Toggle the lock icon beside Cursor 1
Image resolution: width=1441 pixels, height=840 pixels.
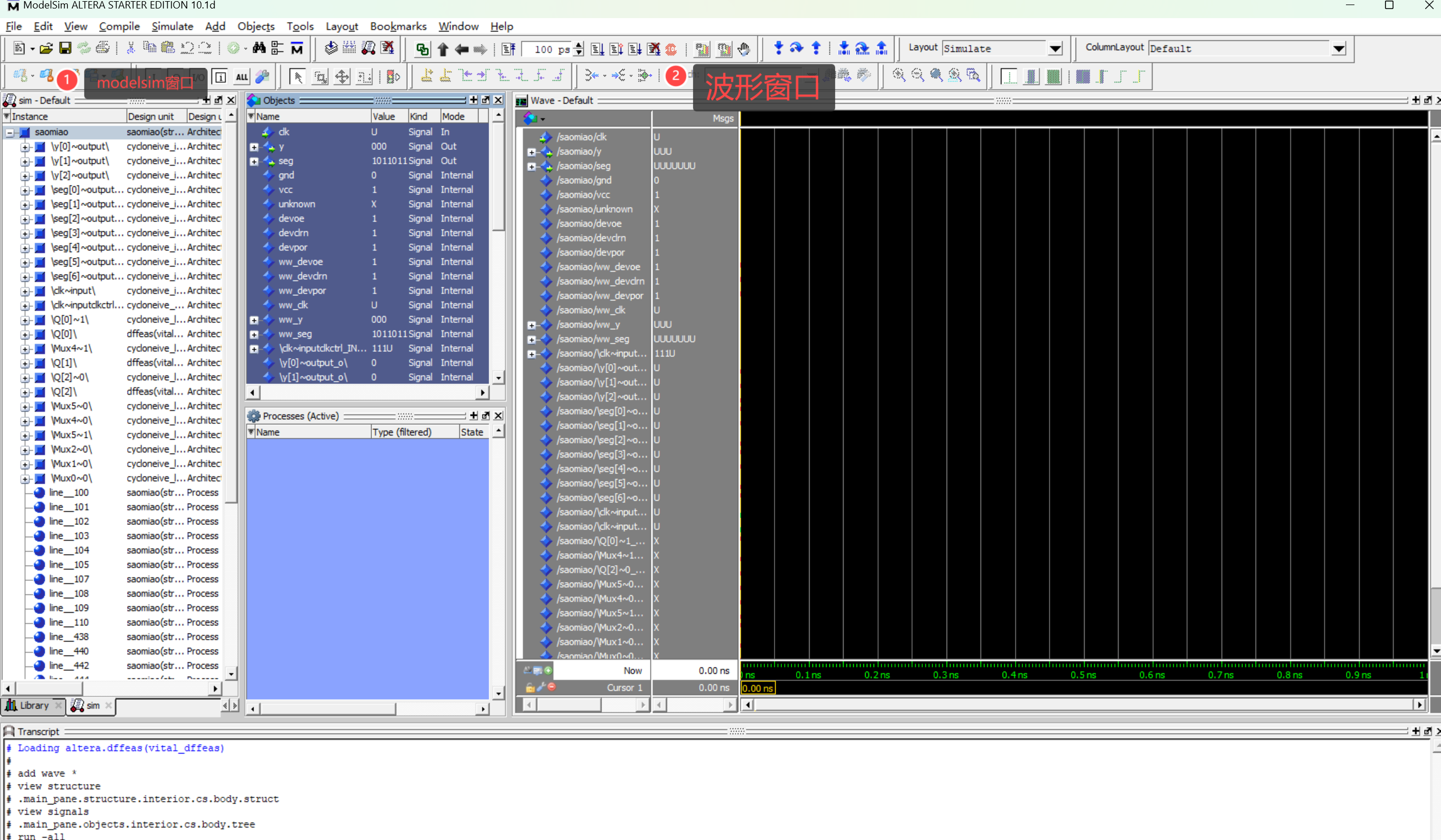pos(530,687)
